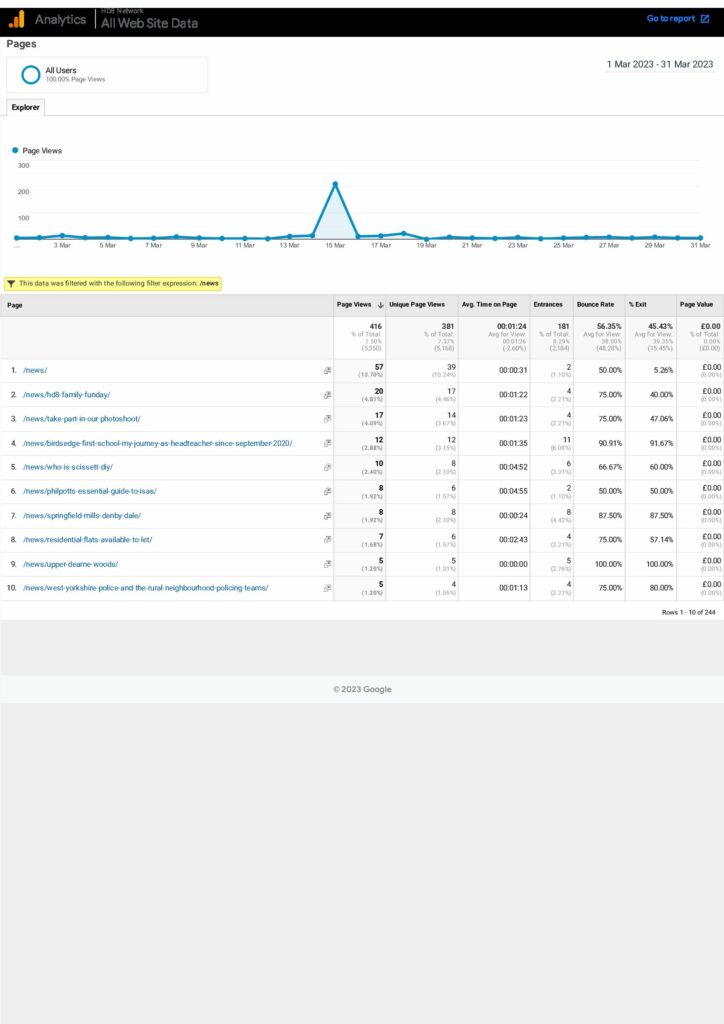
Task: Click pop-out icon for /news/hd8-family-funday/ row
Action: click(x=327, y=395)
